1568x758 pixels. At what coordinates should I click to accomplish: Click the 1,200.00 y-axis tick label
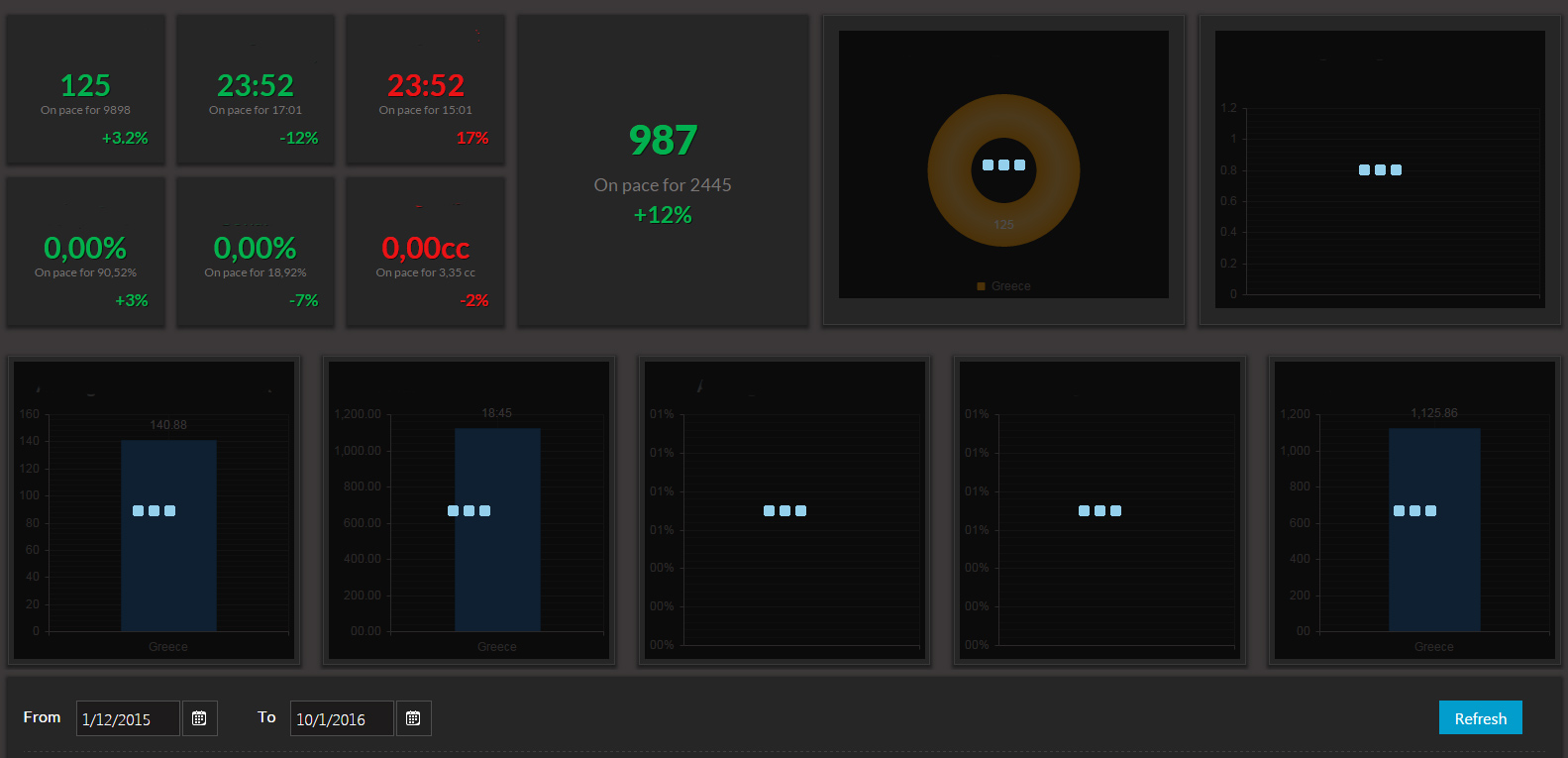click(358, 414)
